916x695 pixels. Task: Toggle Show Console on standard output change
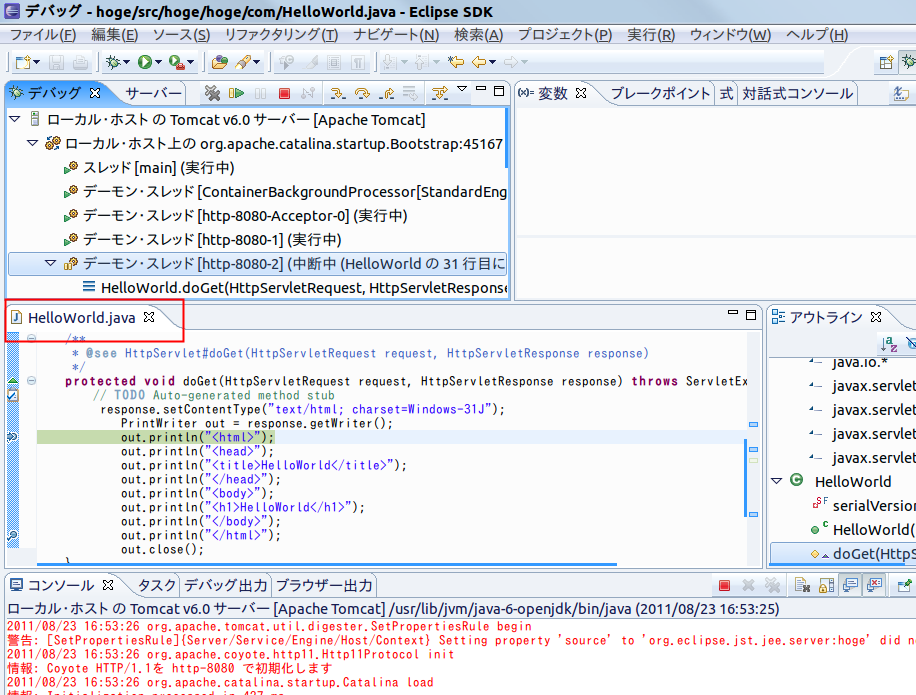850,585
